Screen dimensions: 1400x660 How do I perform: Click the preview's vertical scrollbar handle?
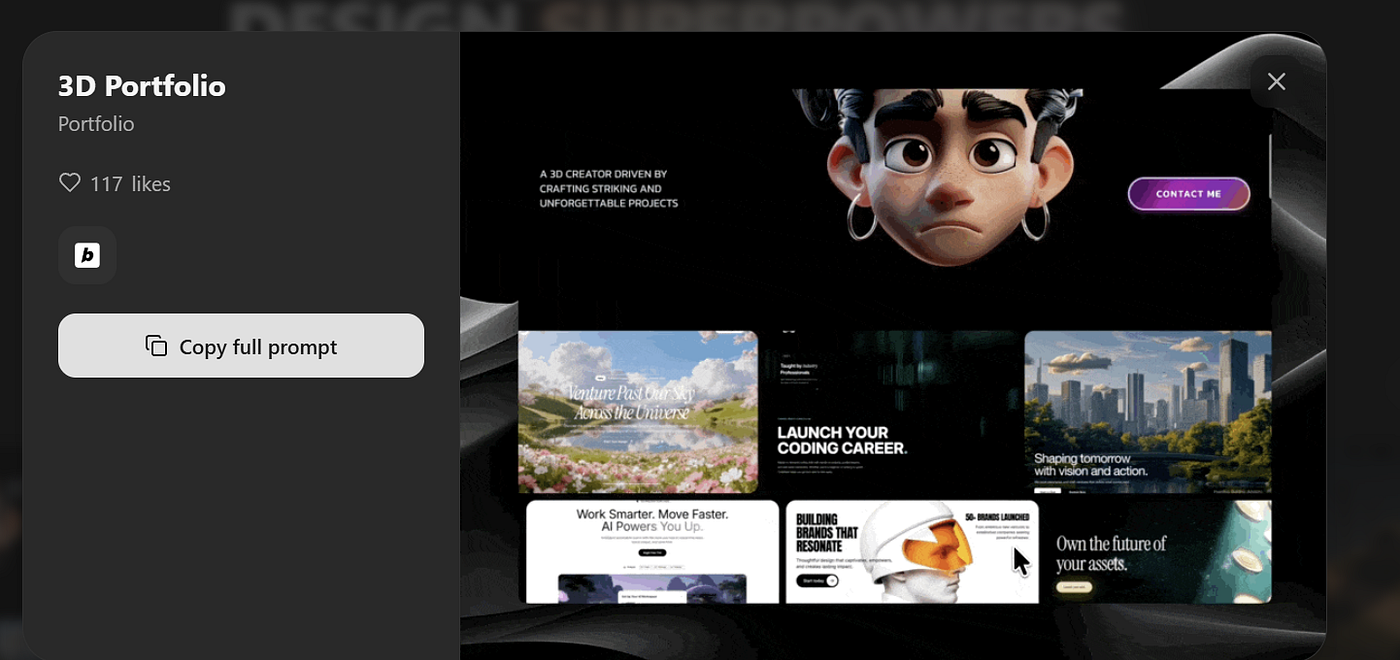pyautogui.click(x=1269, y=166)
